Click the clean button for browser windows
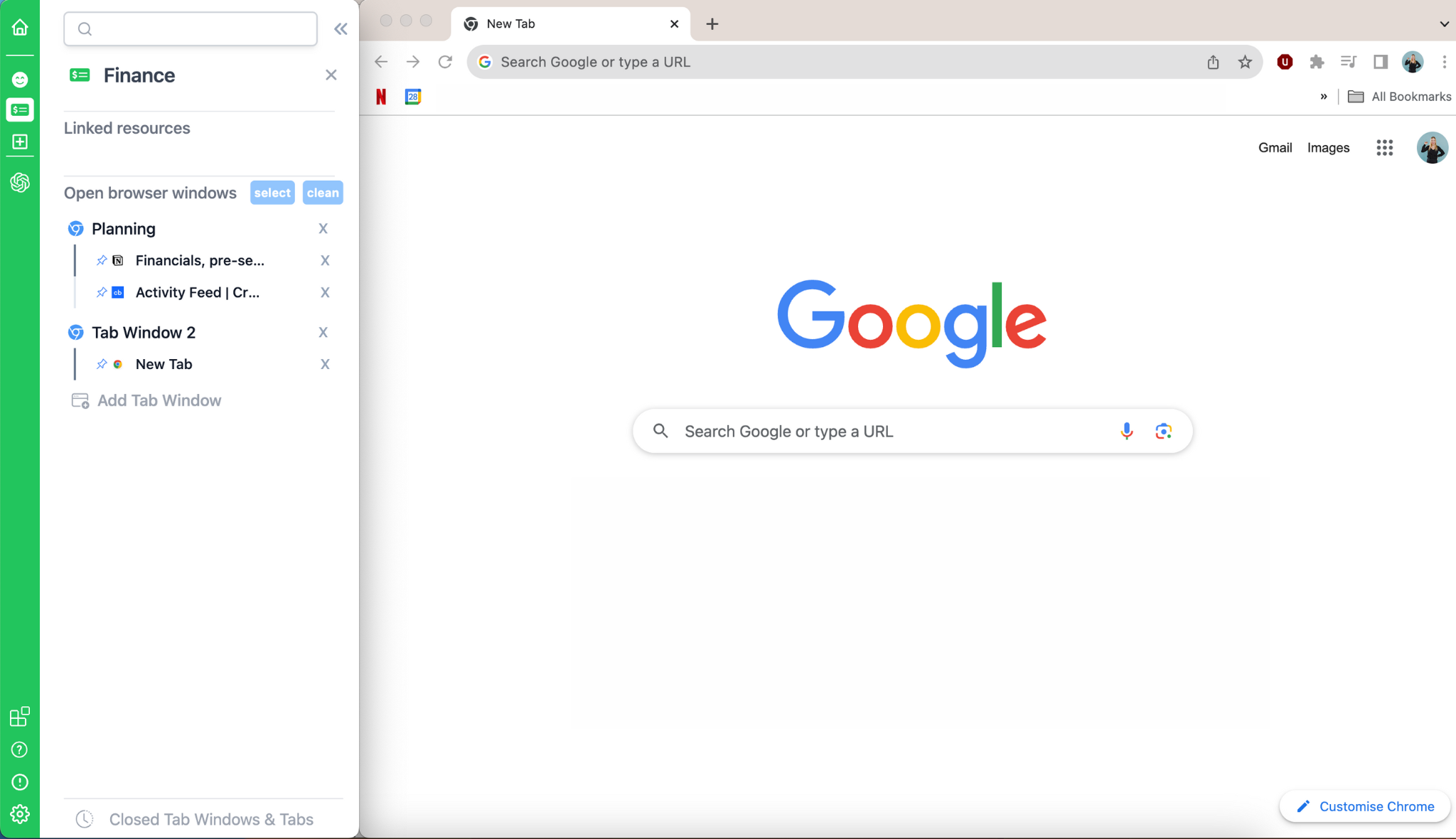The image size is (1456, 839). click(322, 192)
